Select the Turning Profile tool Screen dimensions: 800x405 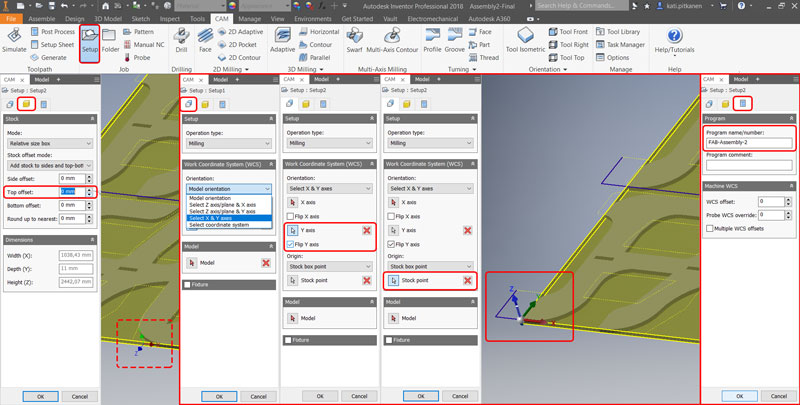[x=432, y=40]
